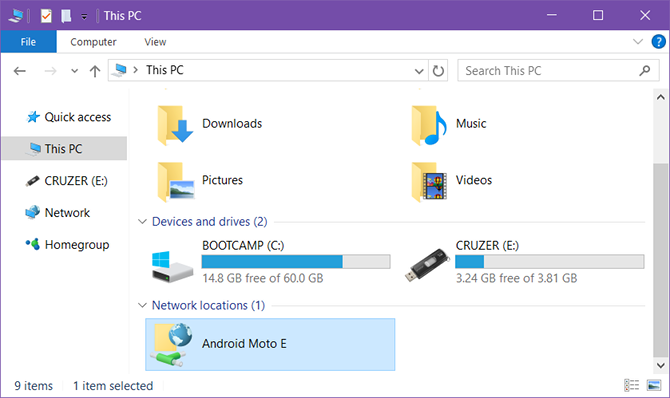The image size is (670, 398).
Task: Click the This PC address bar breadcrumb
Action: point(165,70)
